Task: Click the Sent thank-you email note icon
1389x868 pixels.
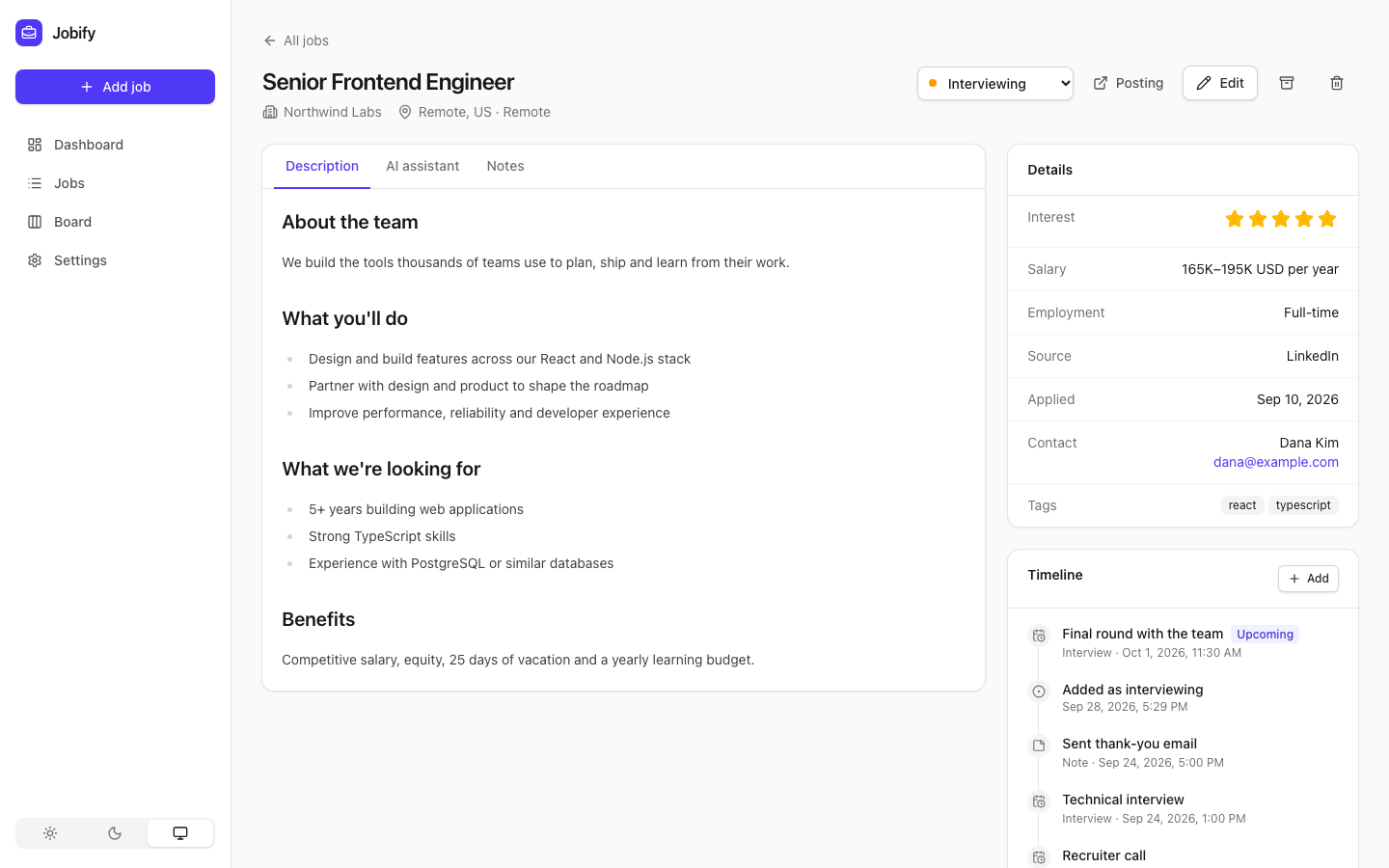Action: click(1039, 746)
